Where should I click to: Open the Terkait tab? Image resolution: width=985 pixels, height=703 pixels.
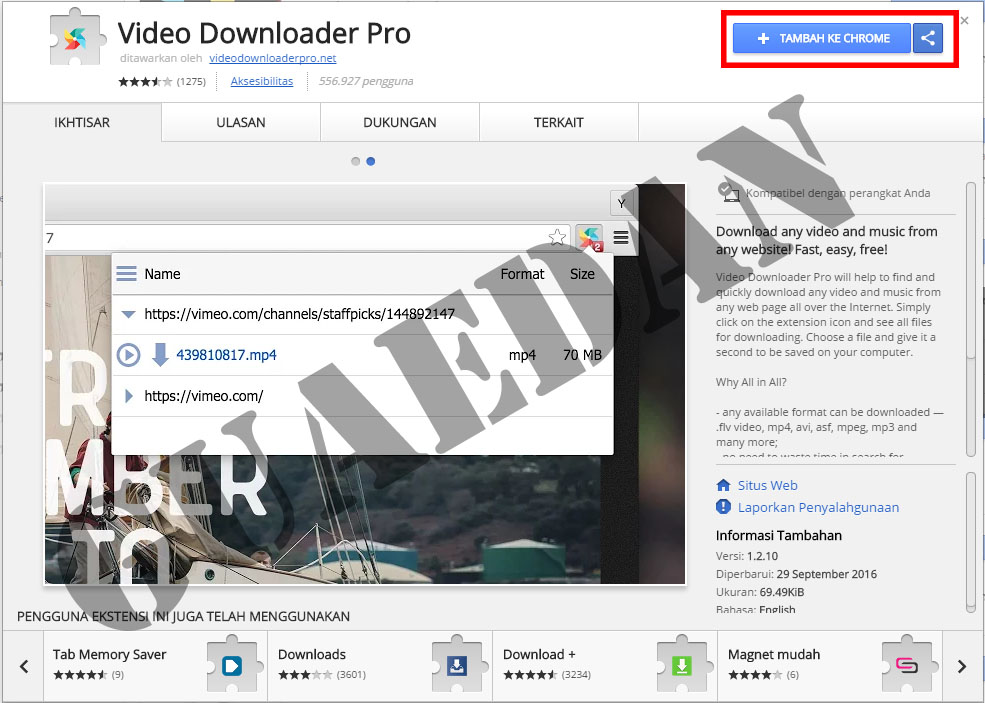558,123
